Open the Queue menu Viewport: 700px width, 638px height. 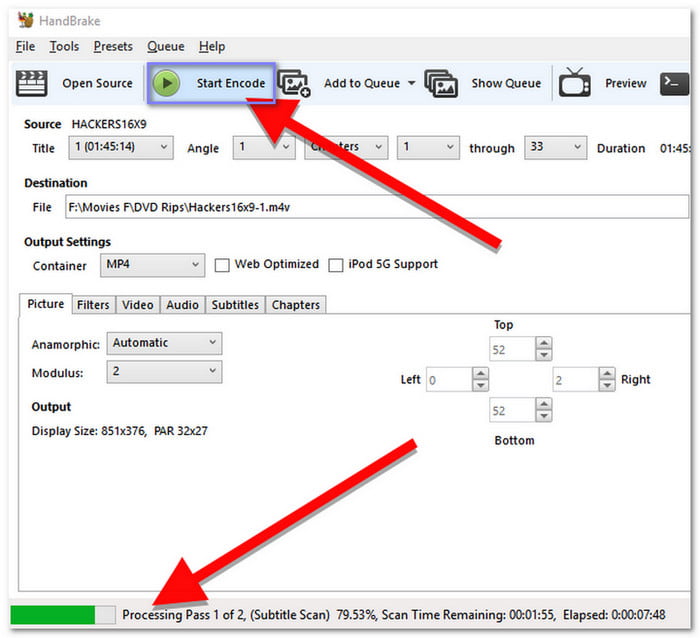[166, 46]
